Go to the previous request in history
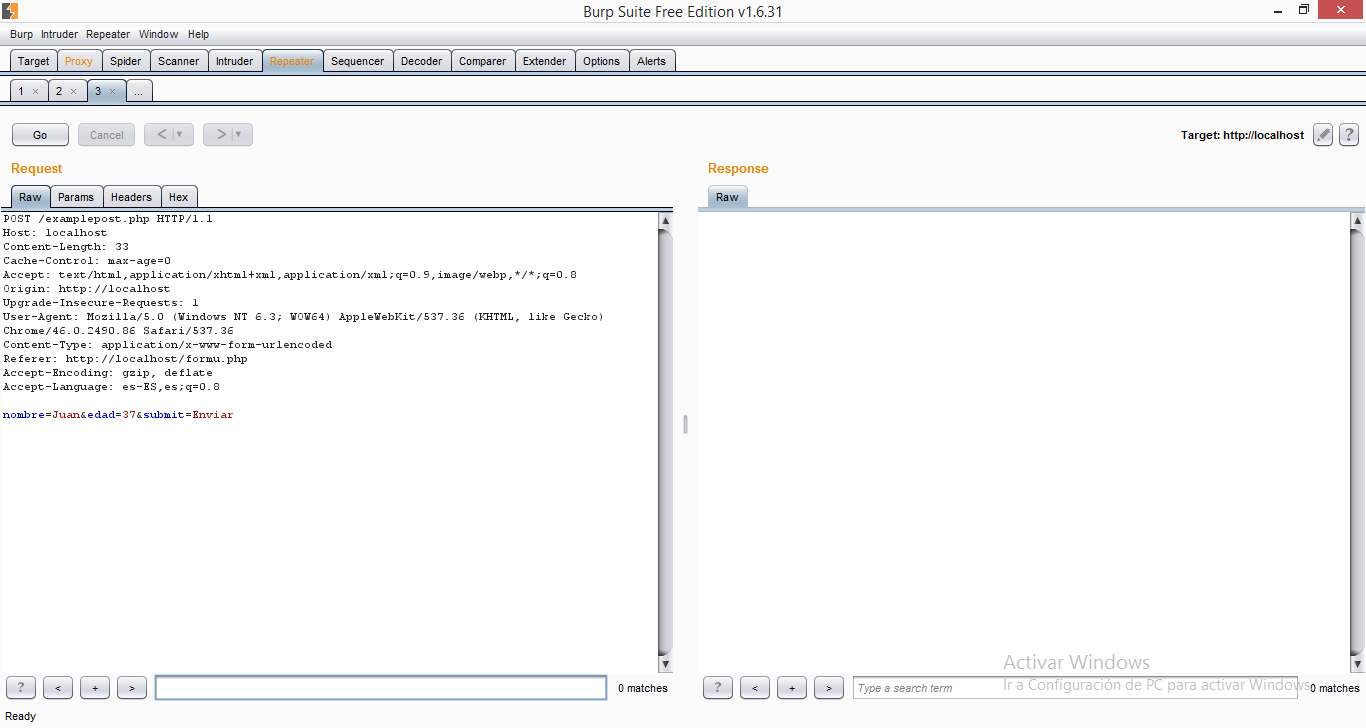This screenshot has width=1366, height=728. pos(160,135)
